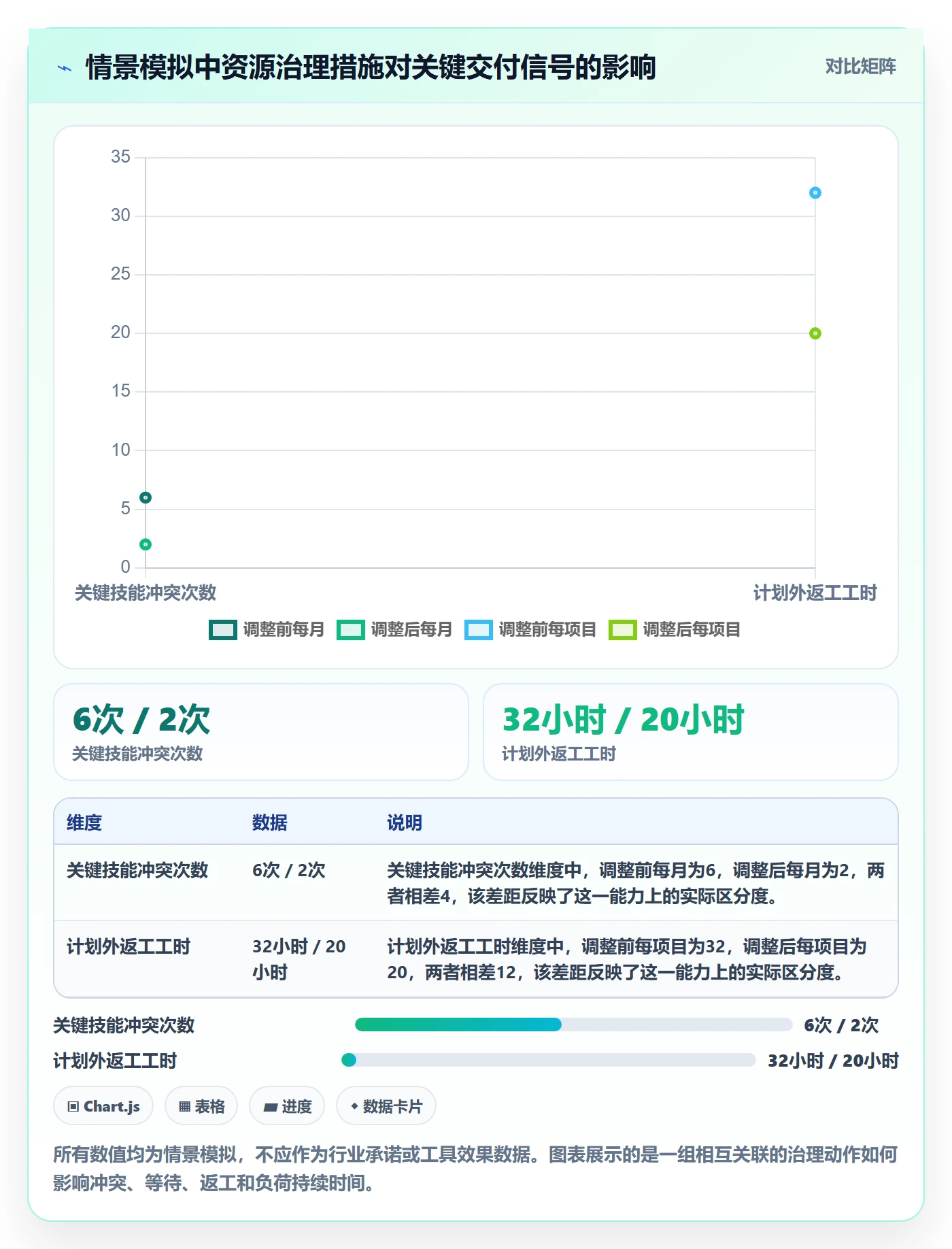
Task: Click the 调整后每项目 legend label text
Action: click(x=692, y=630)
